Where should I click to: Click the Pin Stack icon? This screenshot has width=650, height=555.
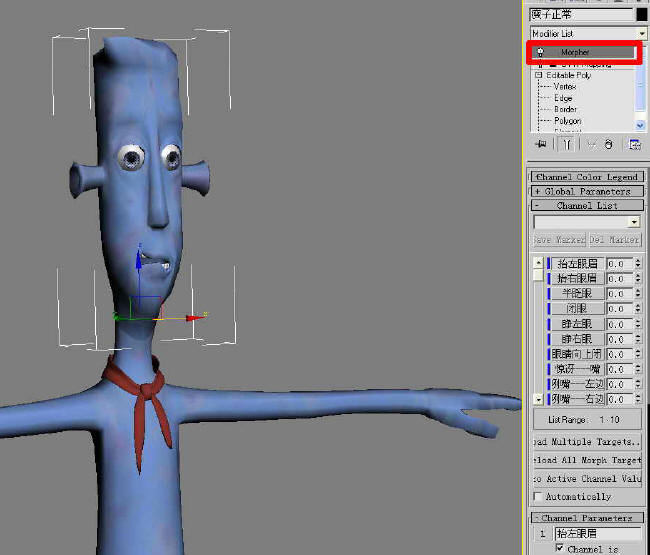(x=540, y=144)
